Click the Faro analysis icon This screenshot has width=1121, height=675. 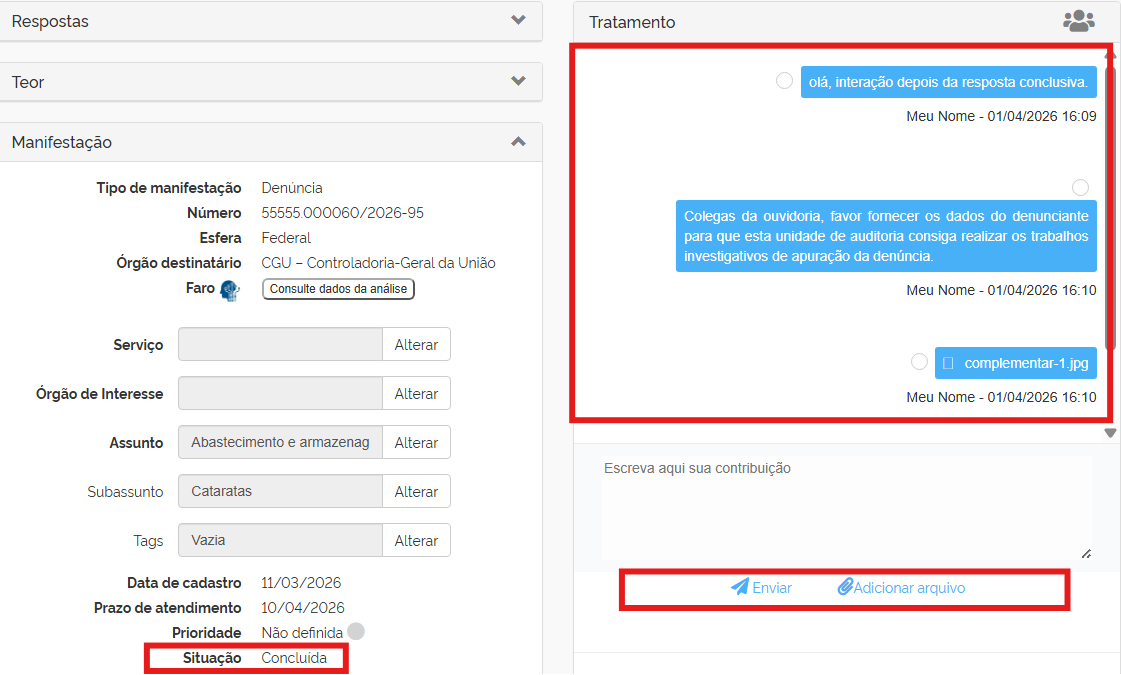coord(230,290)
